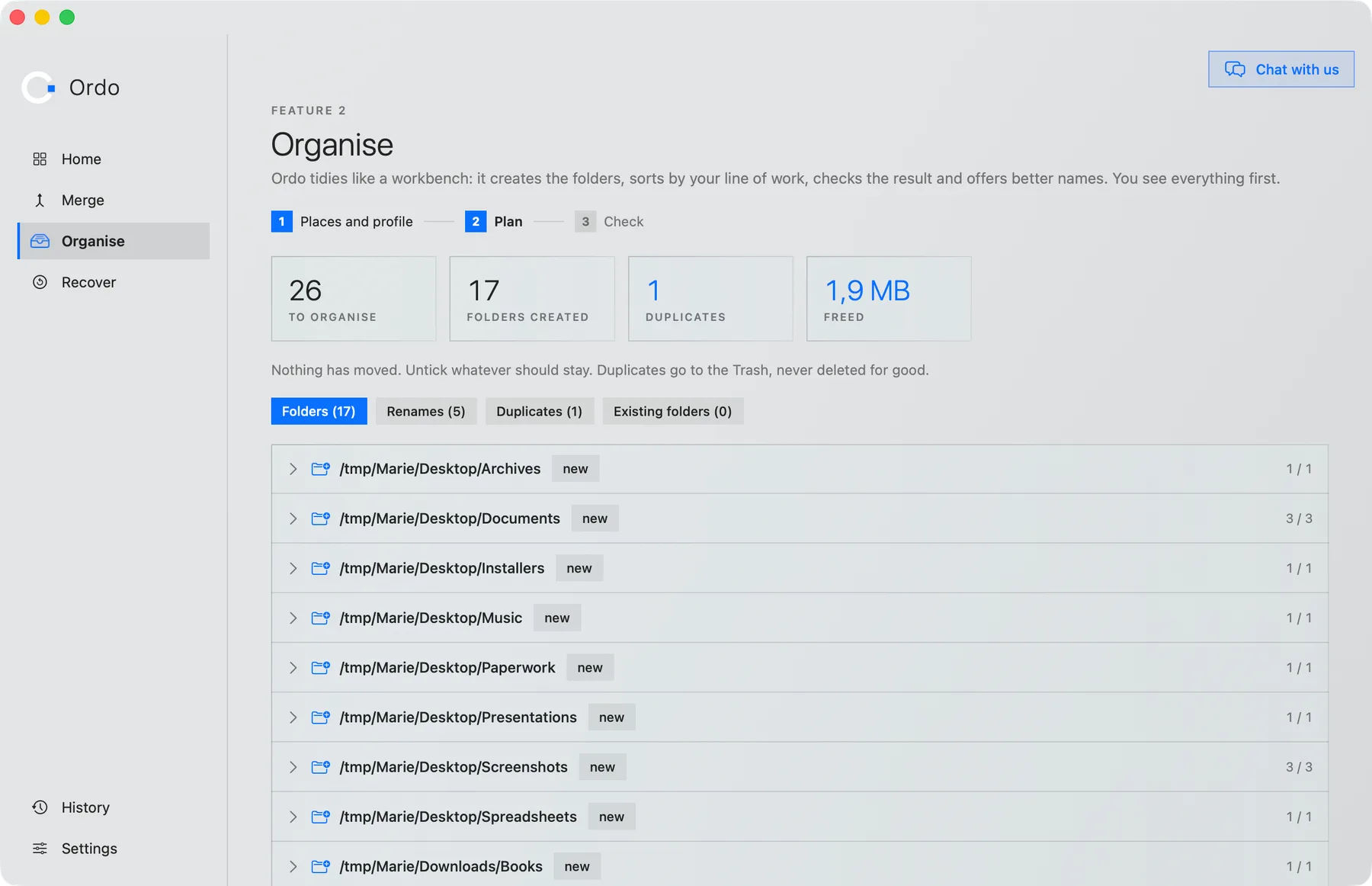The width and height of the screenshot is (1372, 886).
Task: Click the green macOS zoom window button
Action: [x=67, y=17]
